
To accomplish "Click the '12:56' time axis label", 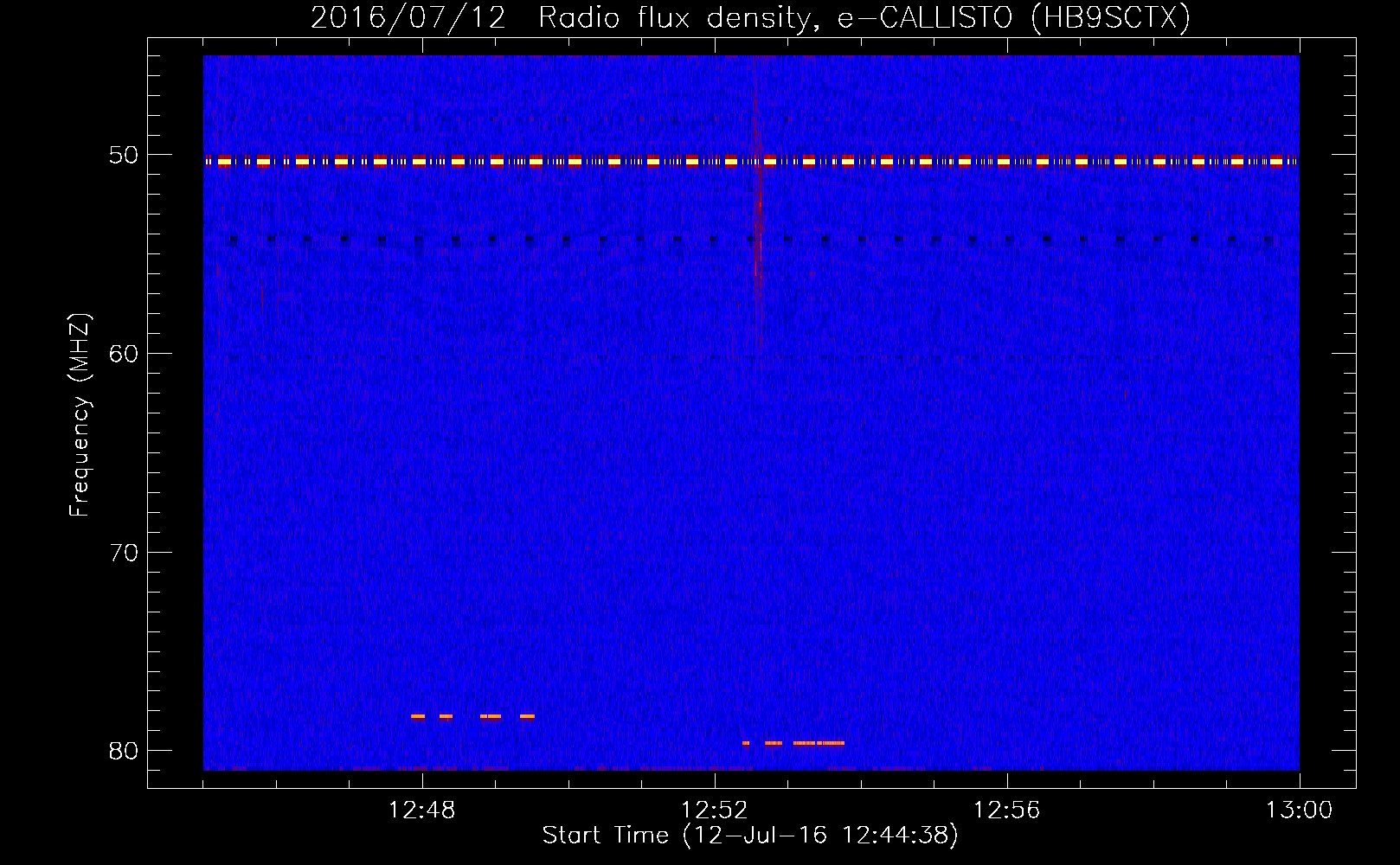I will pos(1006,810).
